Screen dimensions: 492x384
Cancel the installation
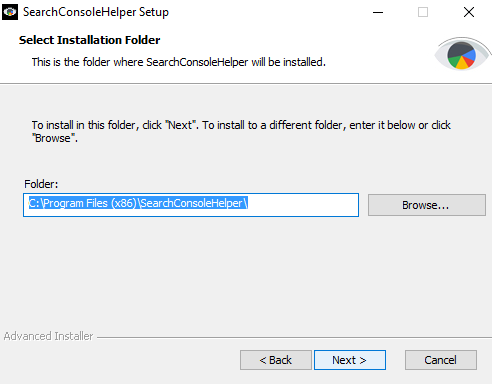point(441,360)
